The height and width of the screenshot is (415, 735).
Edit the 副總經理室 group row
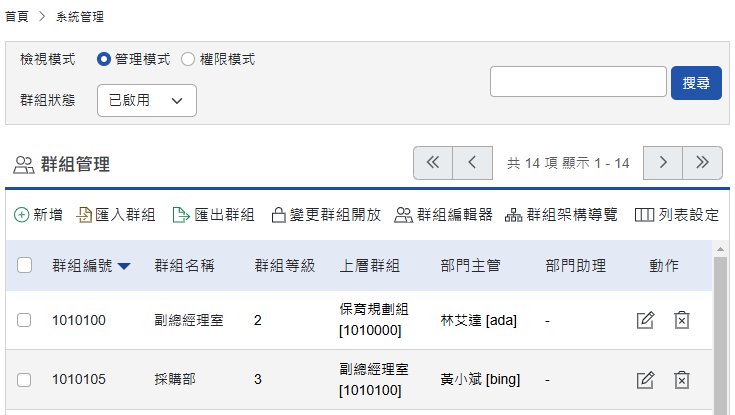tap(646, 320)
